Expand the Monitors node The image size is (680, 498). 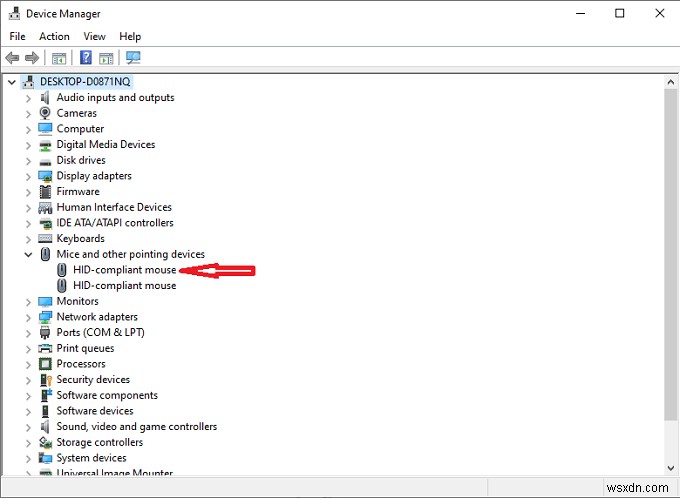click(28, 302)
